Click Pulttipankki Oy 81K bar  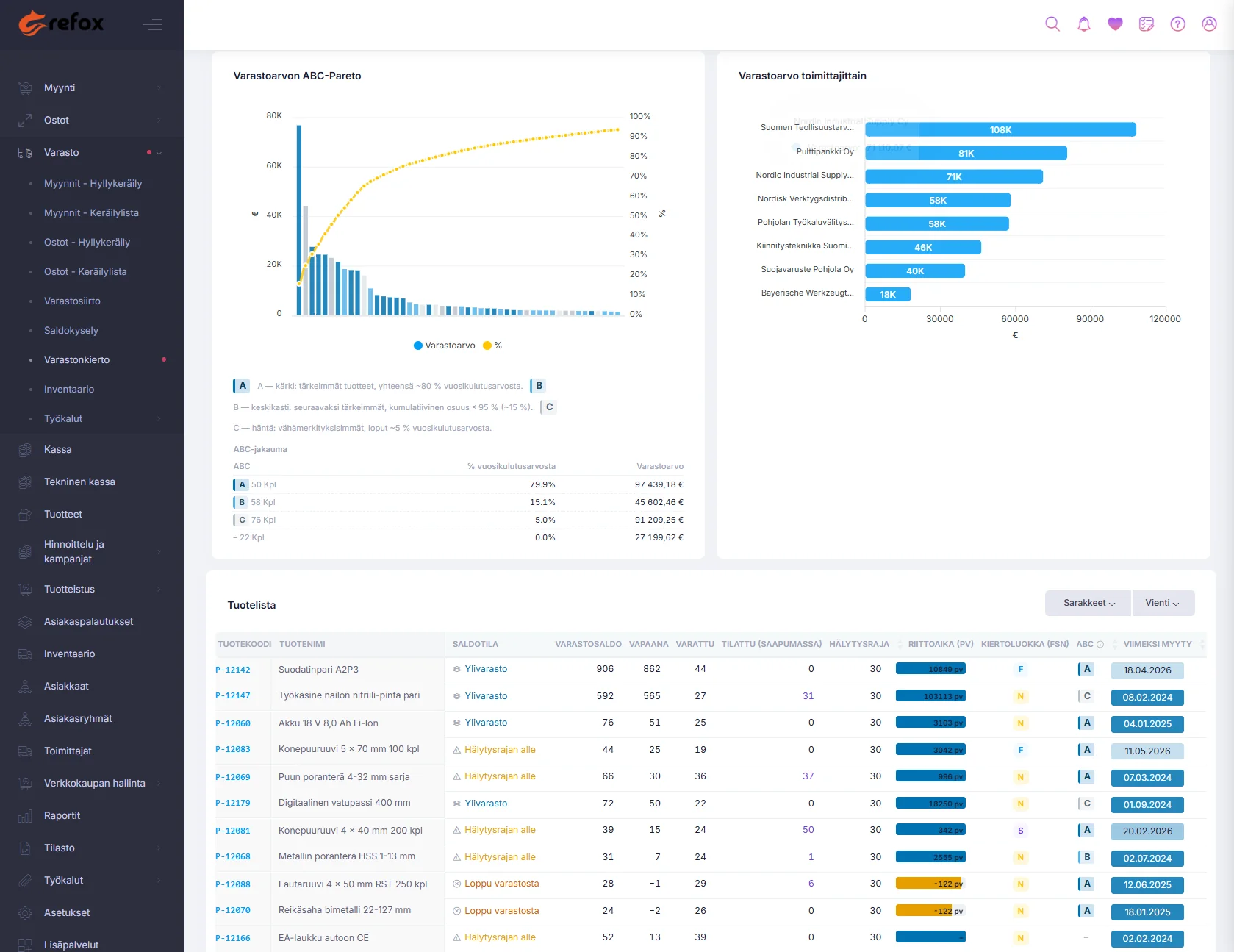pyautogui.click(x=966, y=154)
